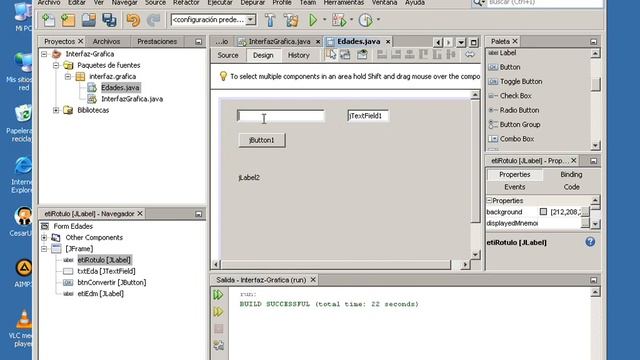Pick the Button component in Paleta
640x360 pixels.
504,67
